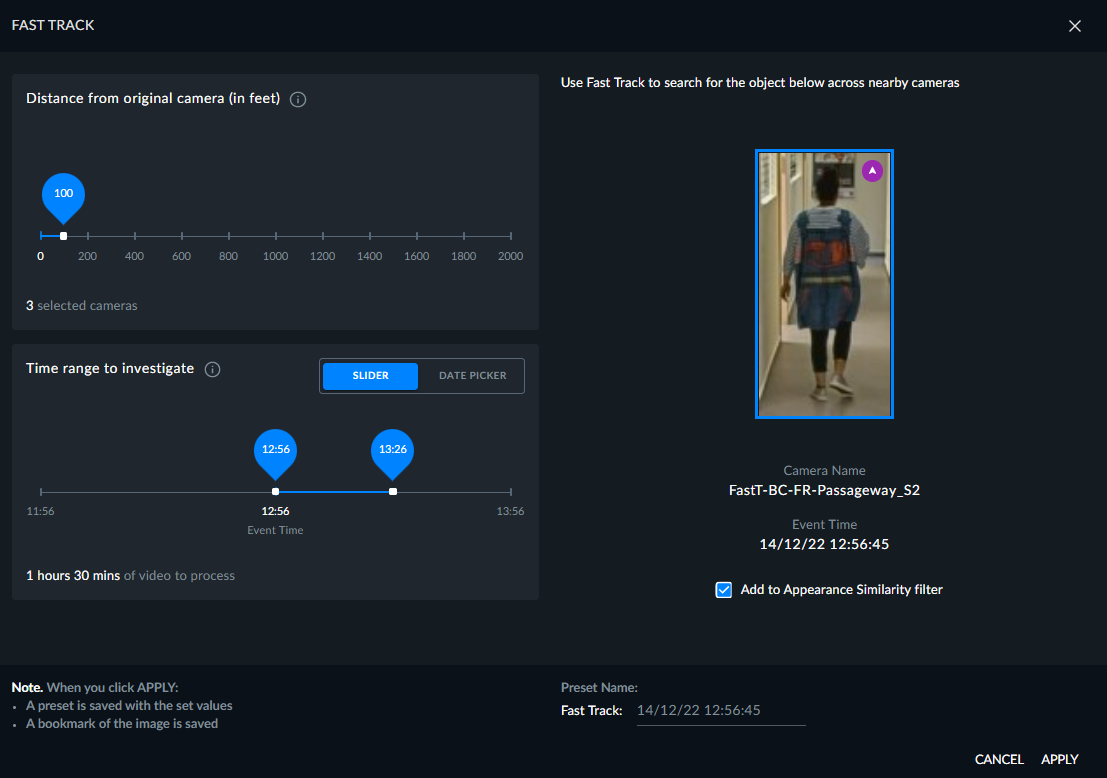Image resolution: width=1107 pixels, height=778 pixels.
Task: Click the distance slider handle at 100
Action: coord(64,236)
